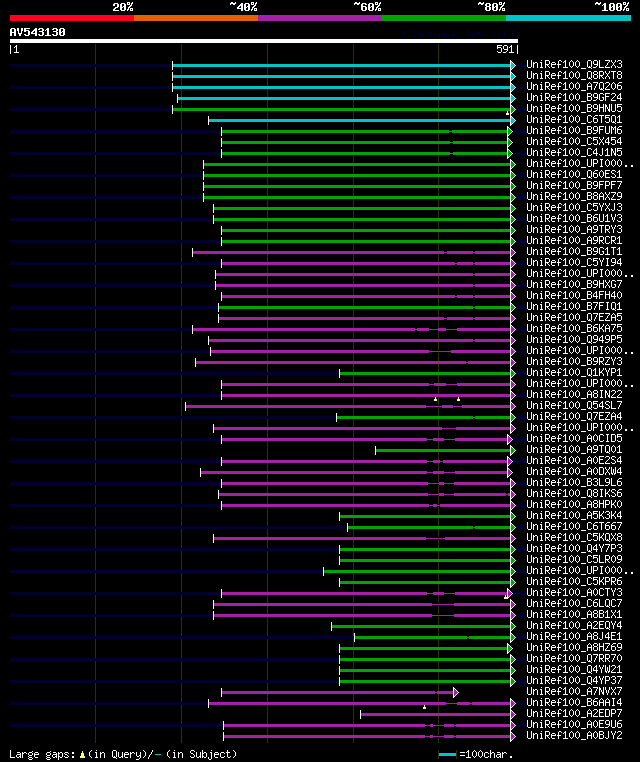The image size is (640, 762).
Task: Open hit UniRef100_Q9LZX3
Action: pos(574,64)
